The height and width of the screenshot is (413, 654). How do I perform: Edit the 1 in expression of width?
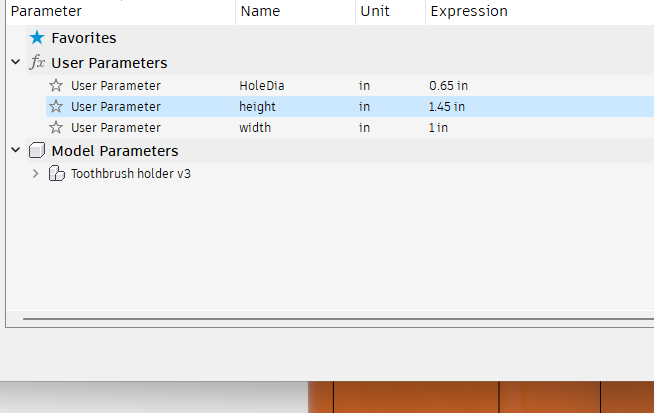click(438, 127)
